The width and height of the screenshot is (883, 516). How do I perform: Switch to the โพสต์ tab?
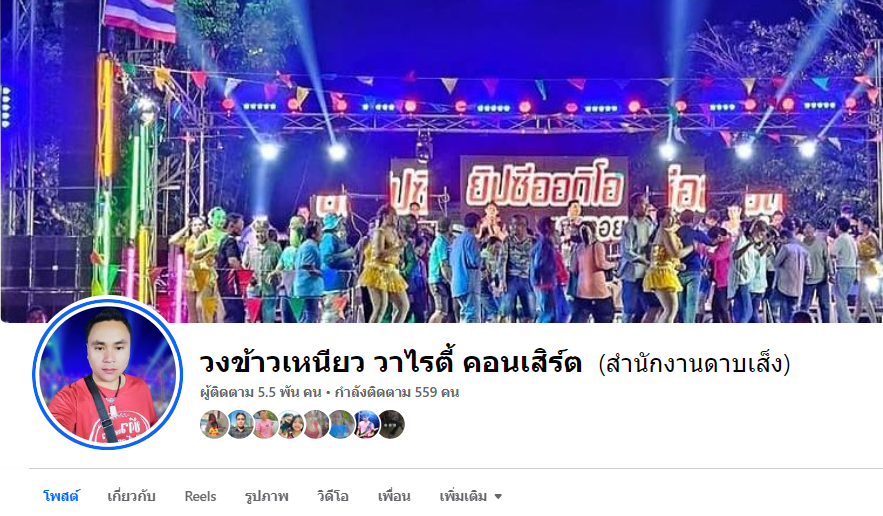point(61,496)
